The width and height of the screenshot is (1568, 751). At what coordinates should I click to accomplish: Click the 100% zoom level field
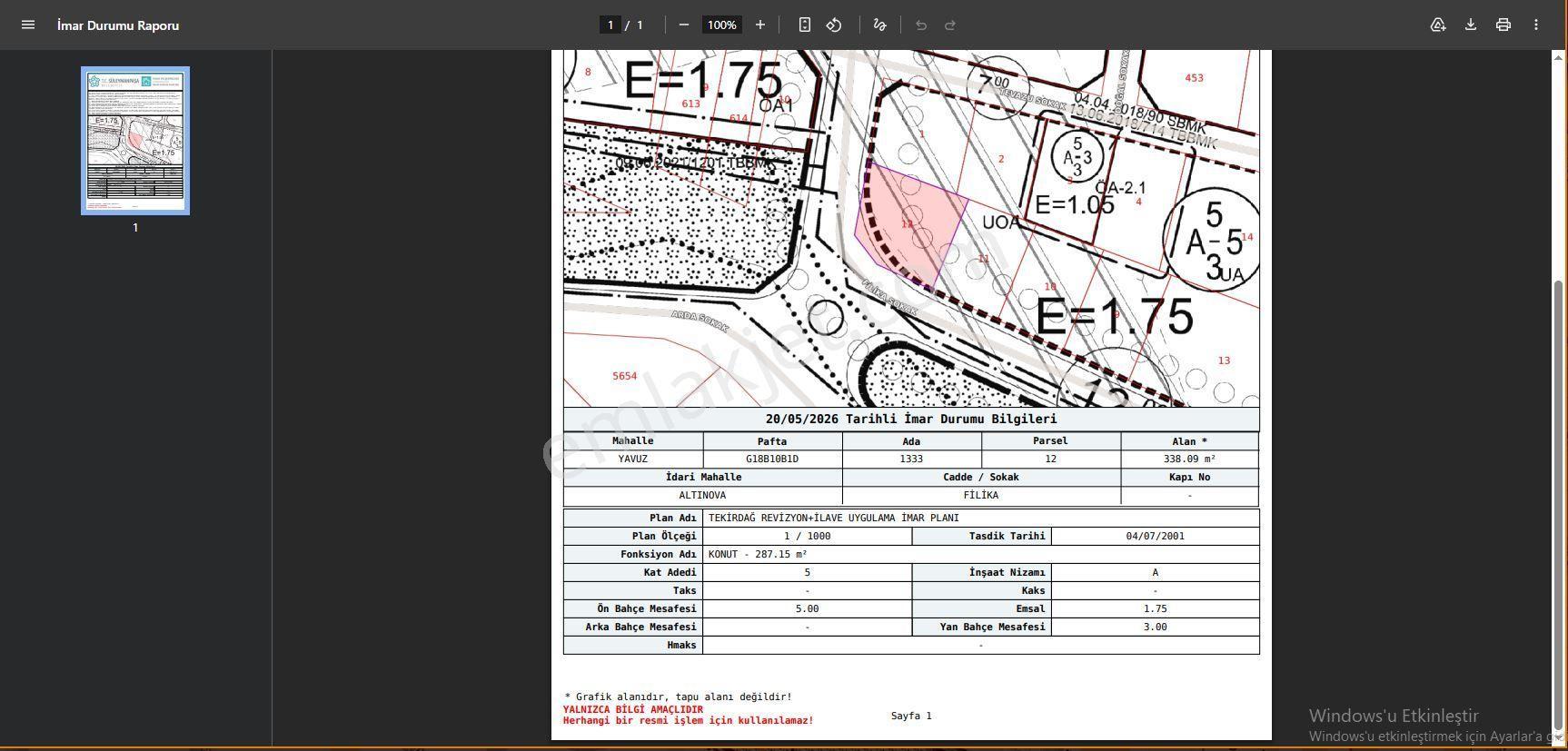pyautogui.click(x=721, y=25)
